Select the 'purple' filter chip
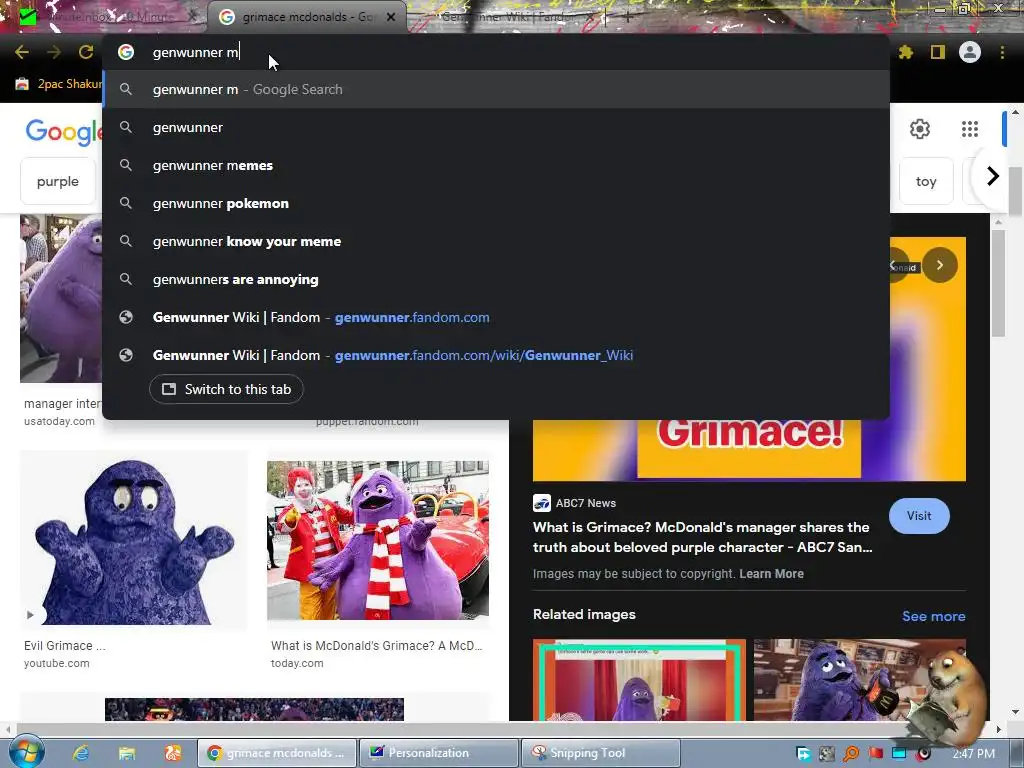1024x768 pixels. pos(57,181)
